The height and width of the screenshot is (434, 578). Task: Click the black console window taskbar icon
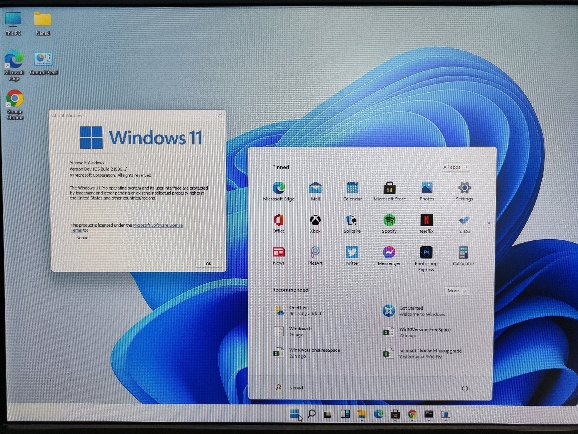point(429,414)
